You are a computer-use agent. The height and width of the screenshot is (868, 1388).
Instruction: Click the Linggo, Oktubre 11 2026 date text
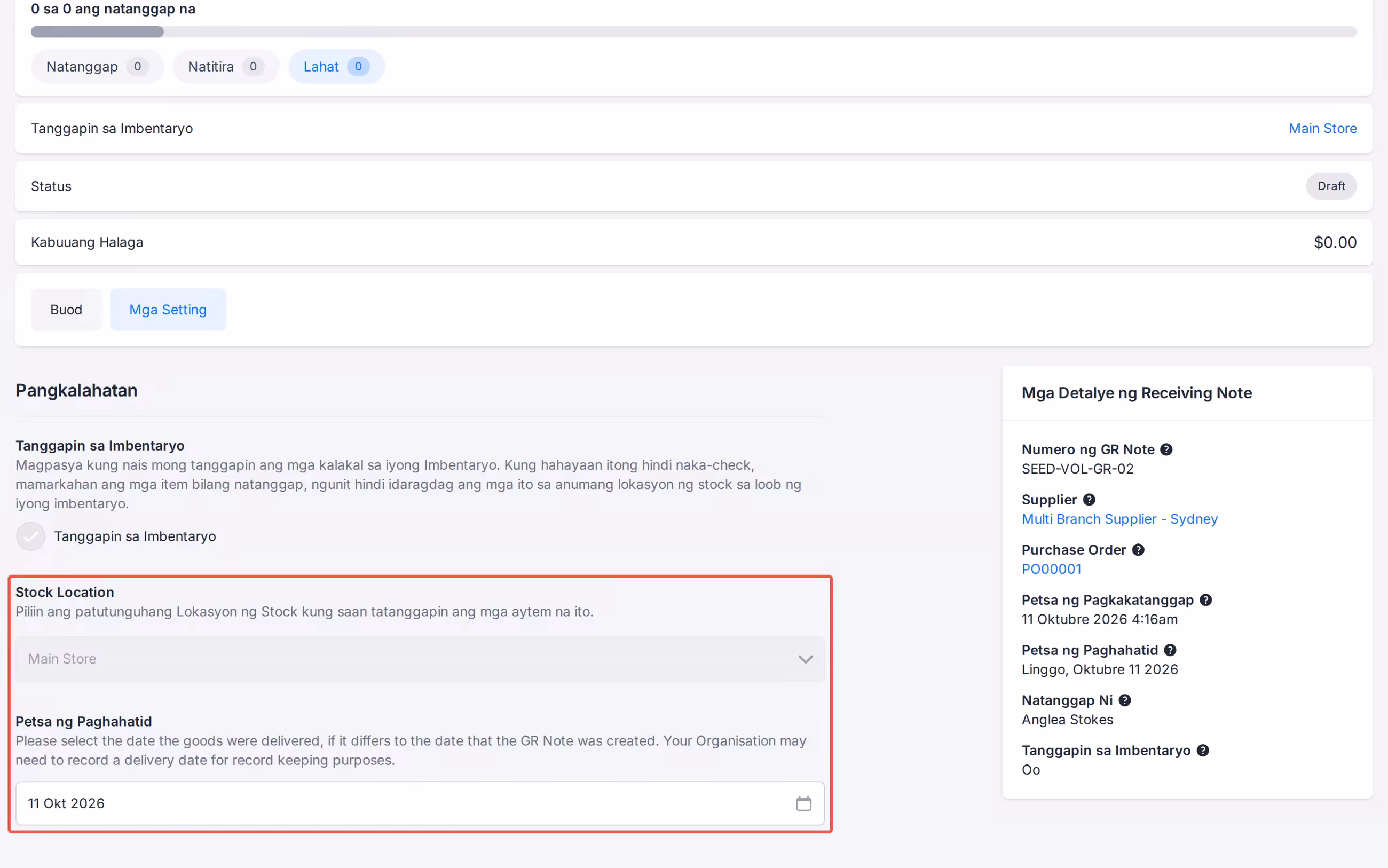coord(1099,669)
